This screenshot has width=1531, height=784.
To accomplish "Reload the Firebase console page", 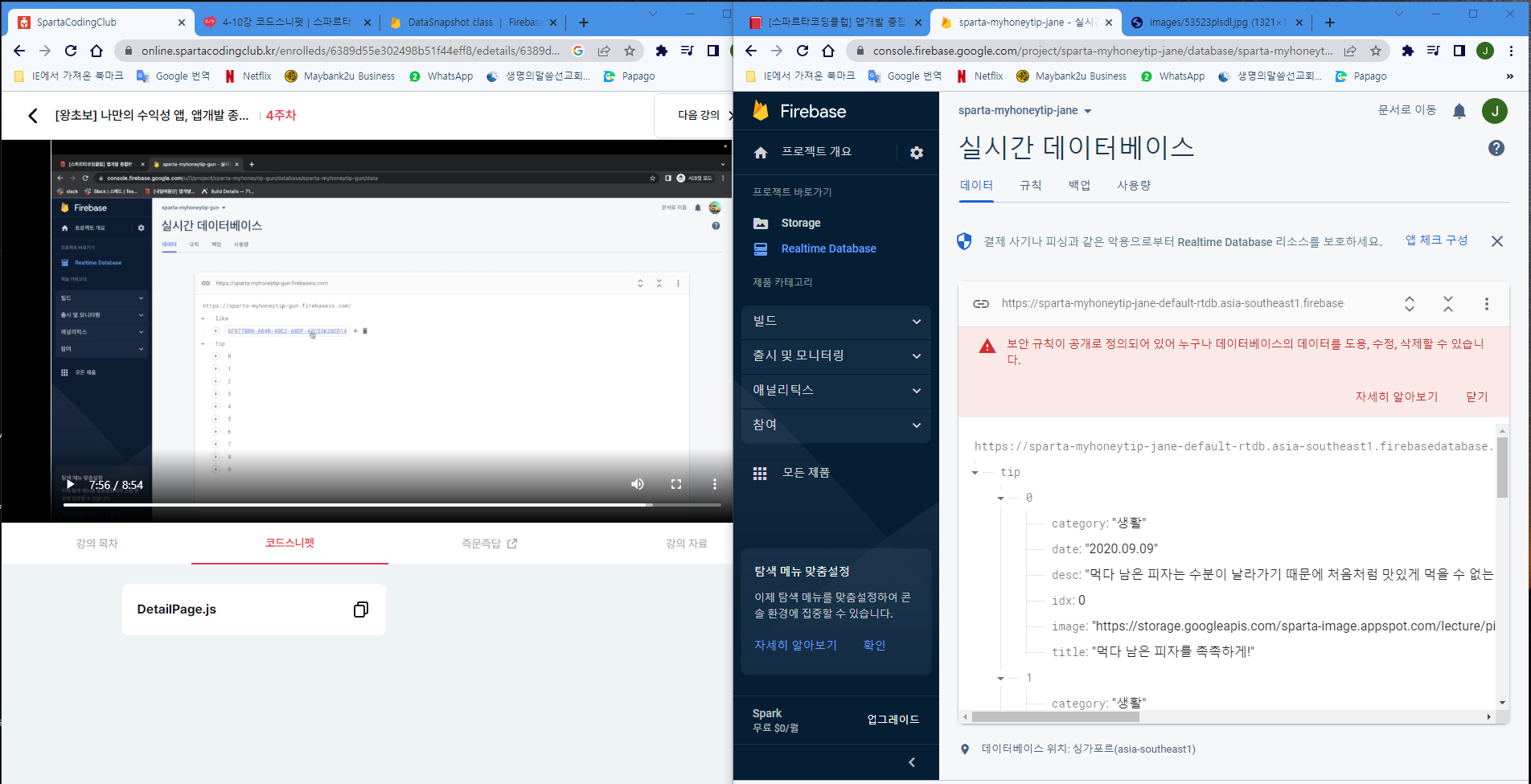I will point(802,51).
